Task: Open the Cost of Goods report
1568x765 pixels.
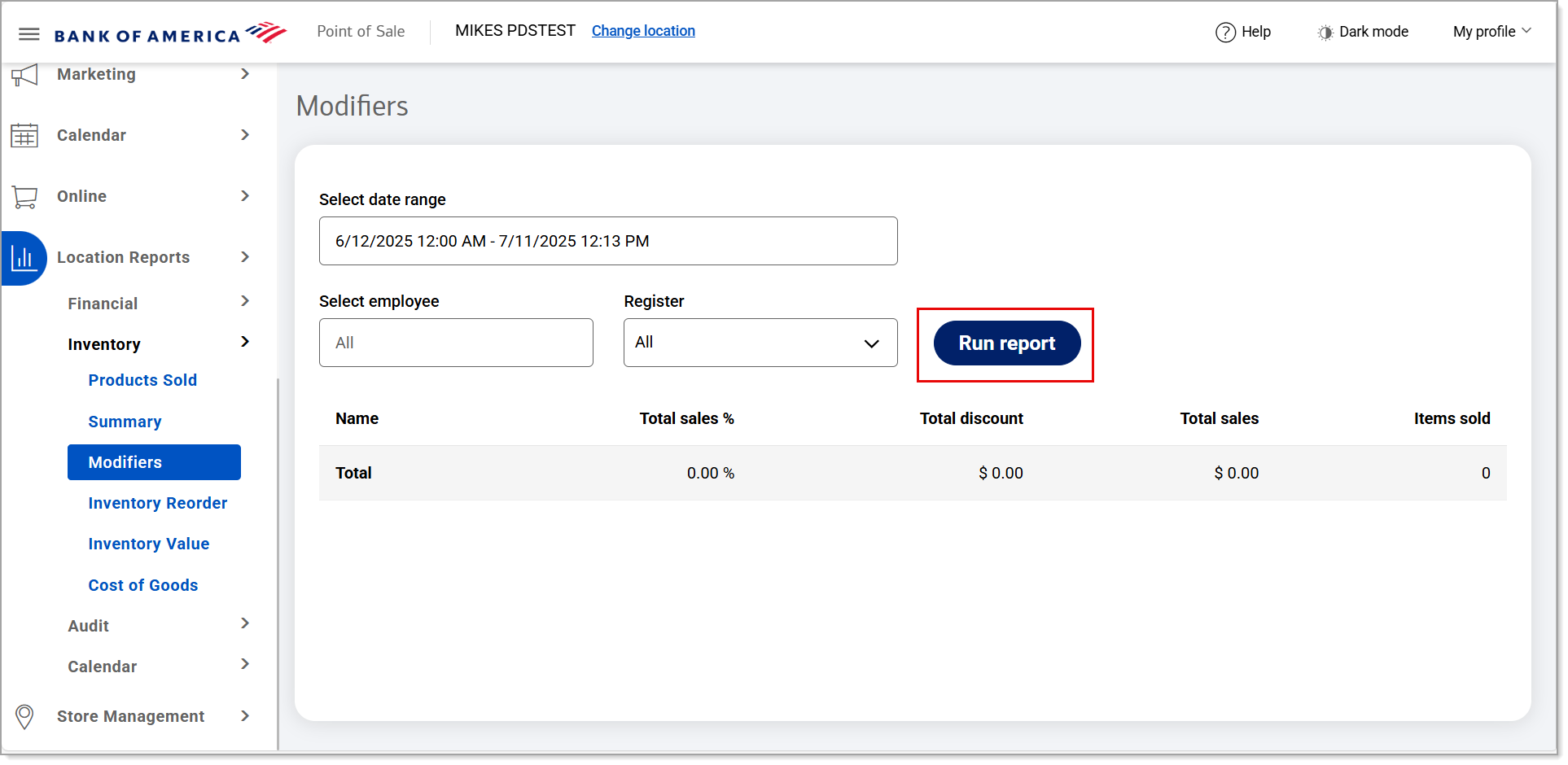Action: (142, 585)
